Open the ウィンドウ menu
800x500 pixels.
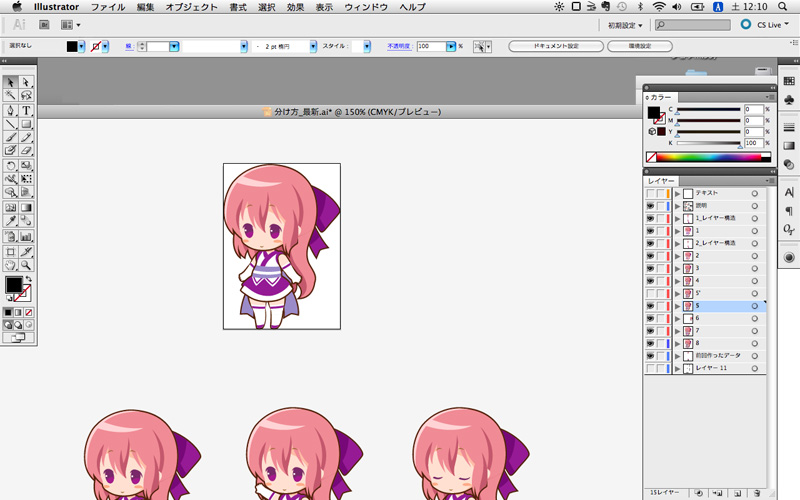click(x=366, y=7)
